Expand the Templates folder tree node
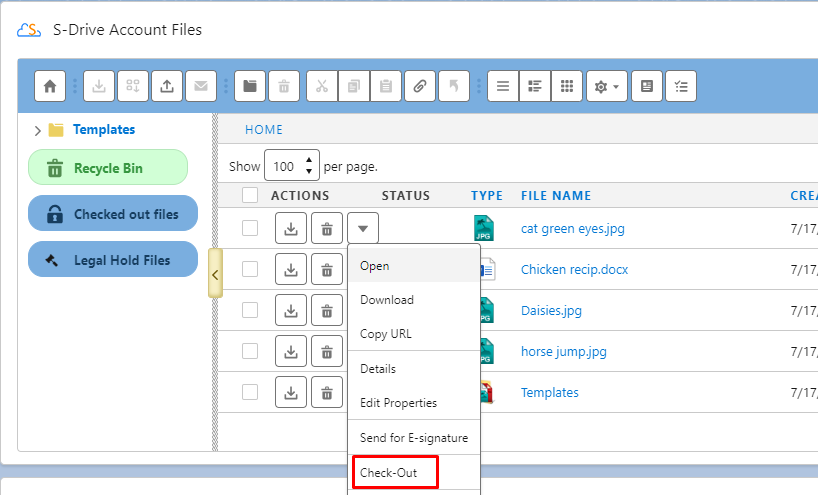Image resolution: width=818 pixels, height=495 pixels. (x=38, y=130)
